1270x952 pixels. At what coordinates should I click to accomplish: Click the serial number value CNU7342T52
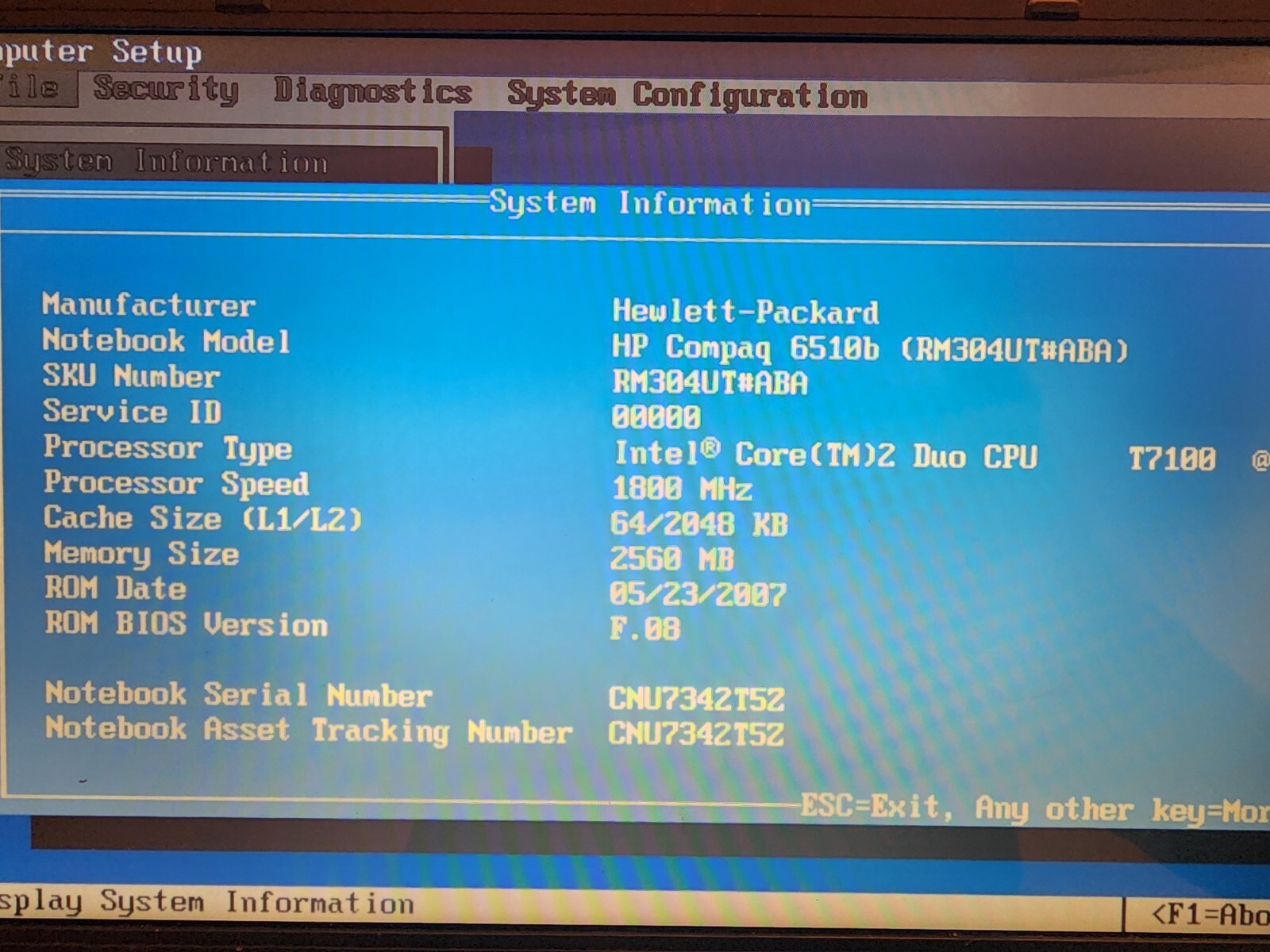(x=696, y=699)
